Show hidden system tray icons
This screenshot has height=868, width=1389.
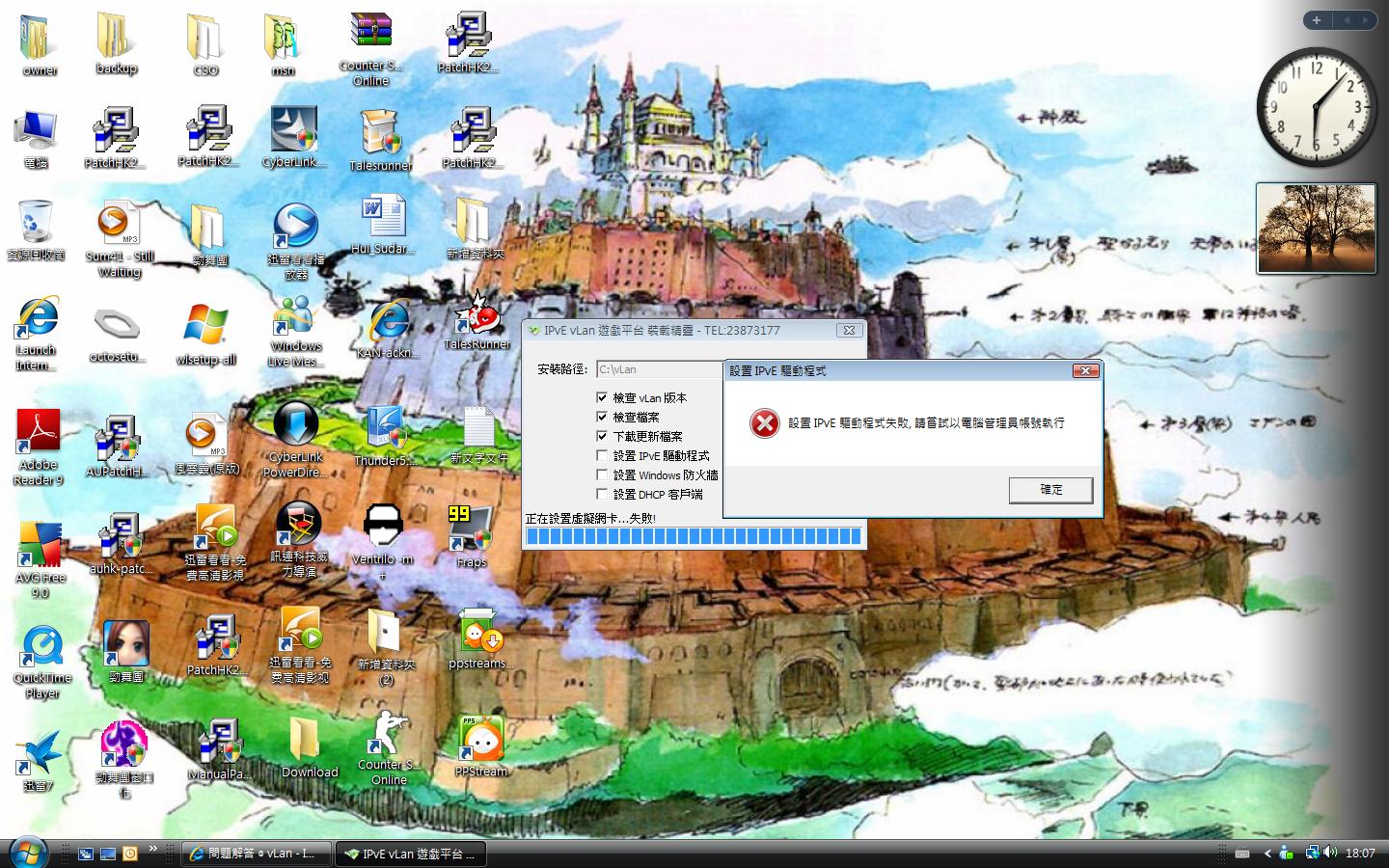coord(1267,854)
